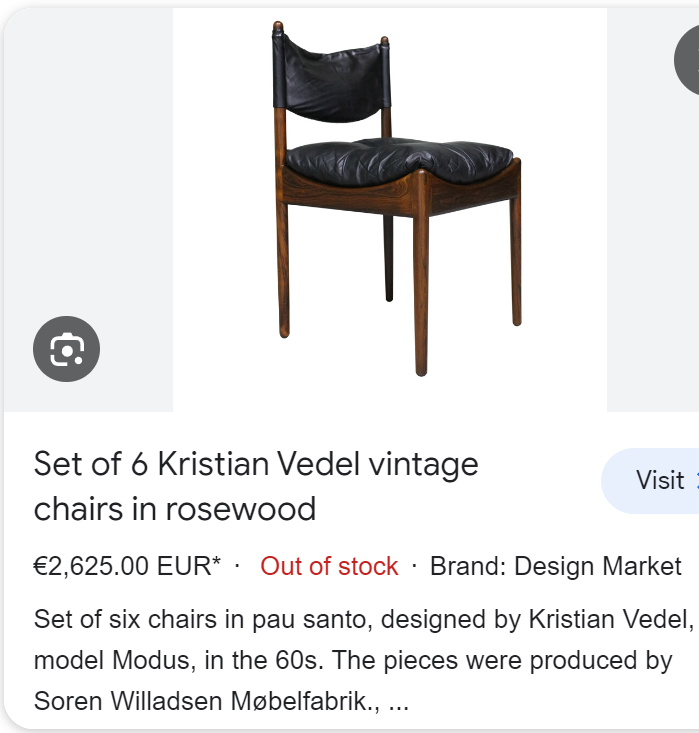Screen dimensions: 699x733
Task: Click the red 'Out of stock' label
Action: tap(329, 566)
